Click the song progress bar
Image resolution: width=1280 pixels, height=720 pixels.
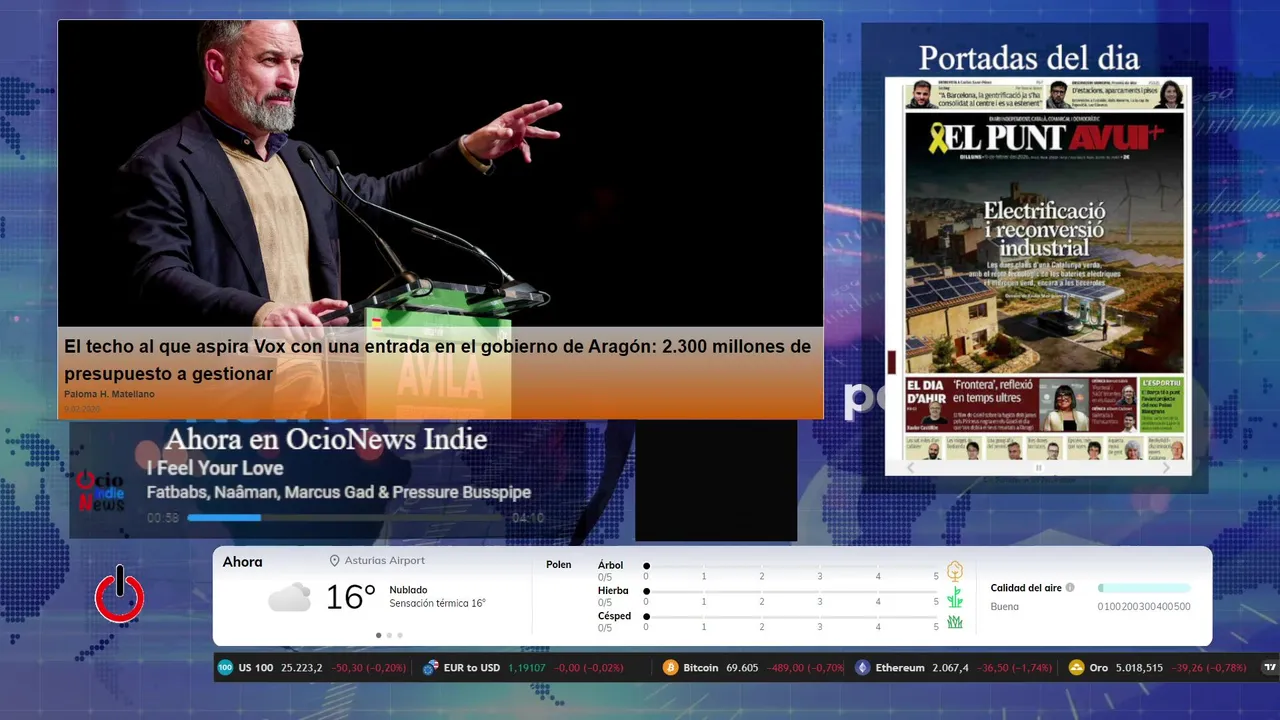tap(346, 518)
